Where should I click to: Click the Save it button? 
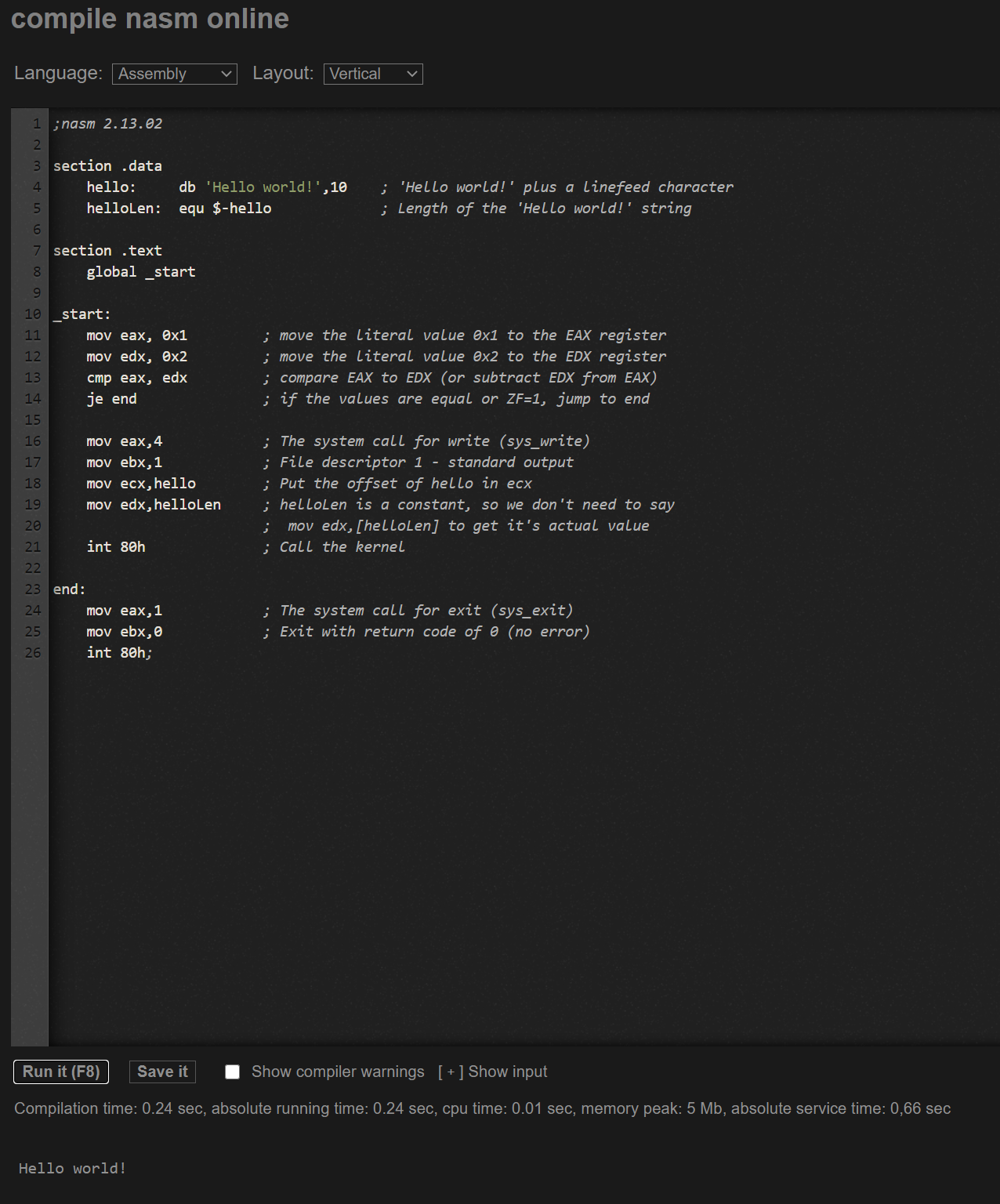pos(162,1072)
